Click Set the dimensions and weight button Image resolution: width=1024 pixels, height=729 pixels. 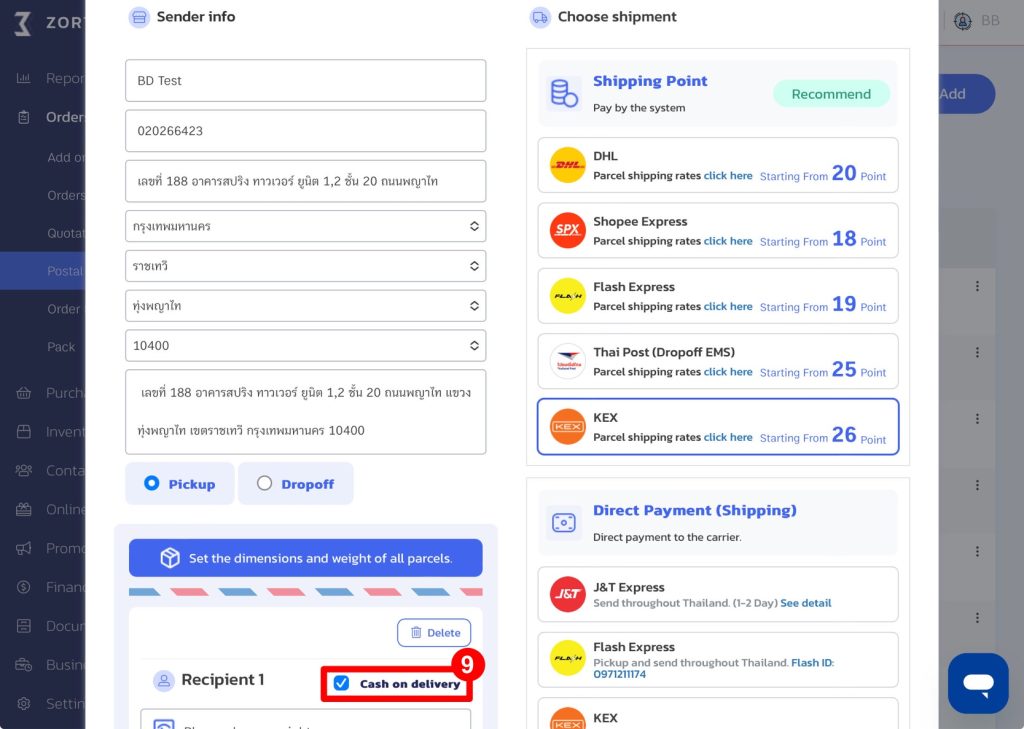(x=306, y=558)
